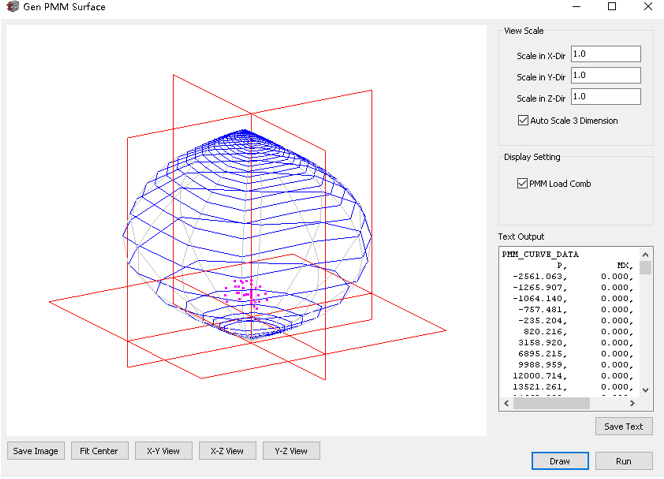This screenshot has width=664, height=479.
Task: Click the Gen PMM Surface app icon
Action: (13, 6)
